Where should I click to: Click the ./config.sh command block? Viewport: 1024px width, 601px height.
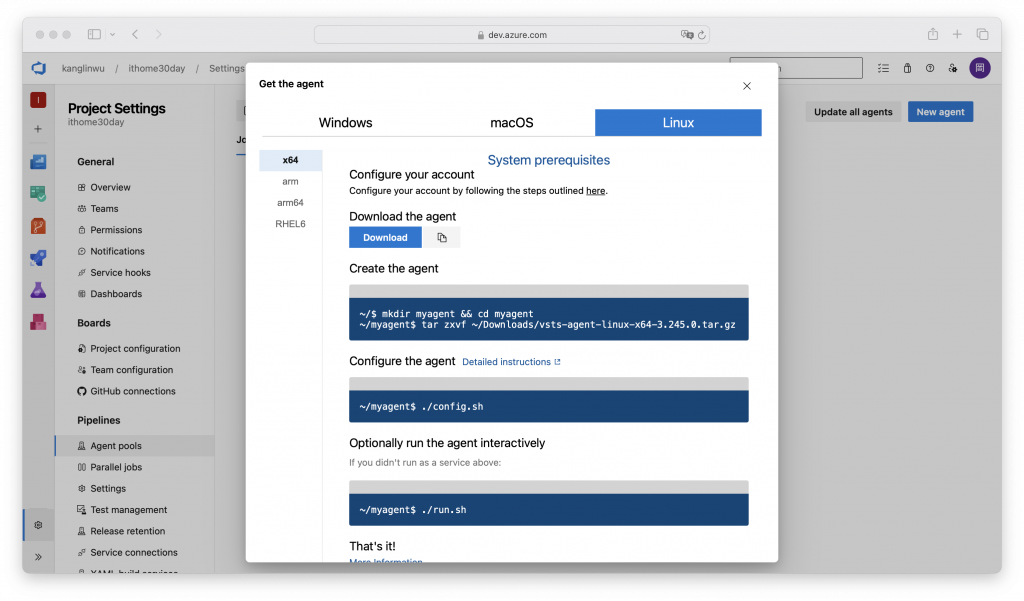[549, 406]
